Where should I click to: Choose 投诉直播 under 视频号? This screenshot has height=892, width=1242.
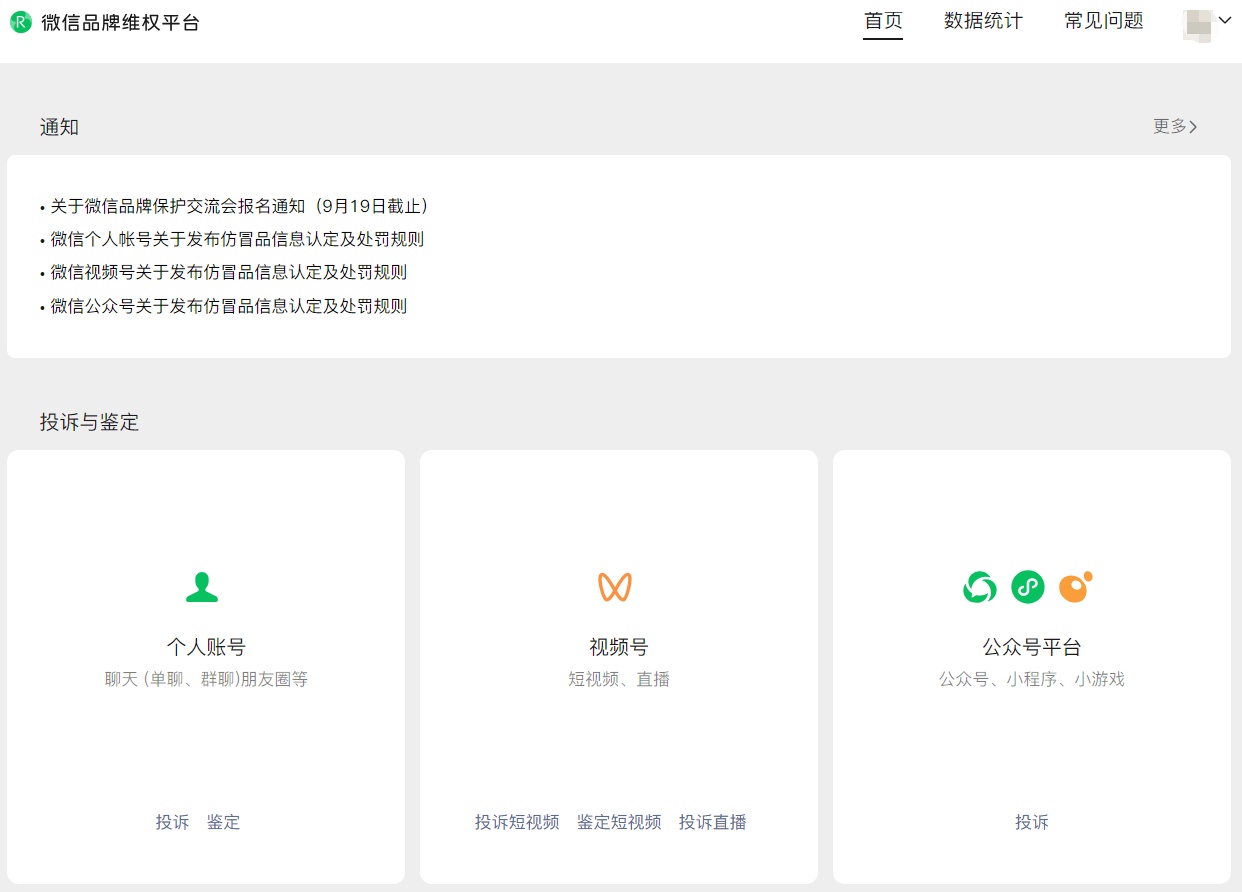click(x=713, y=822)
